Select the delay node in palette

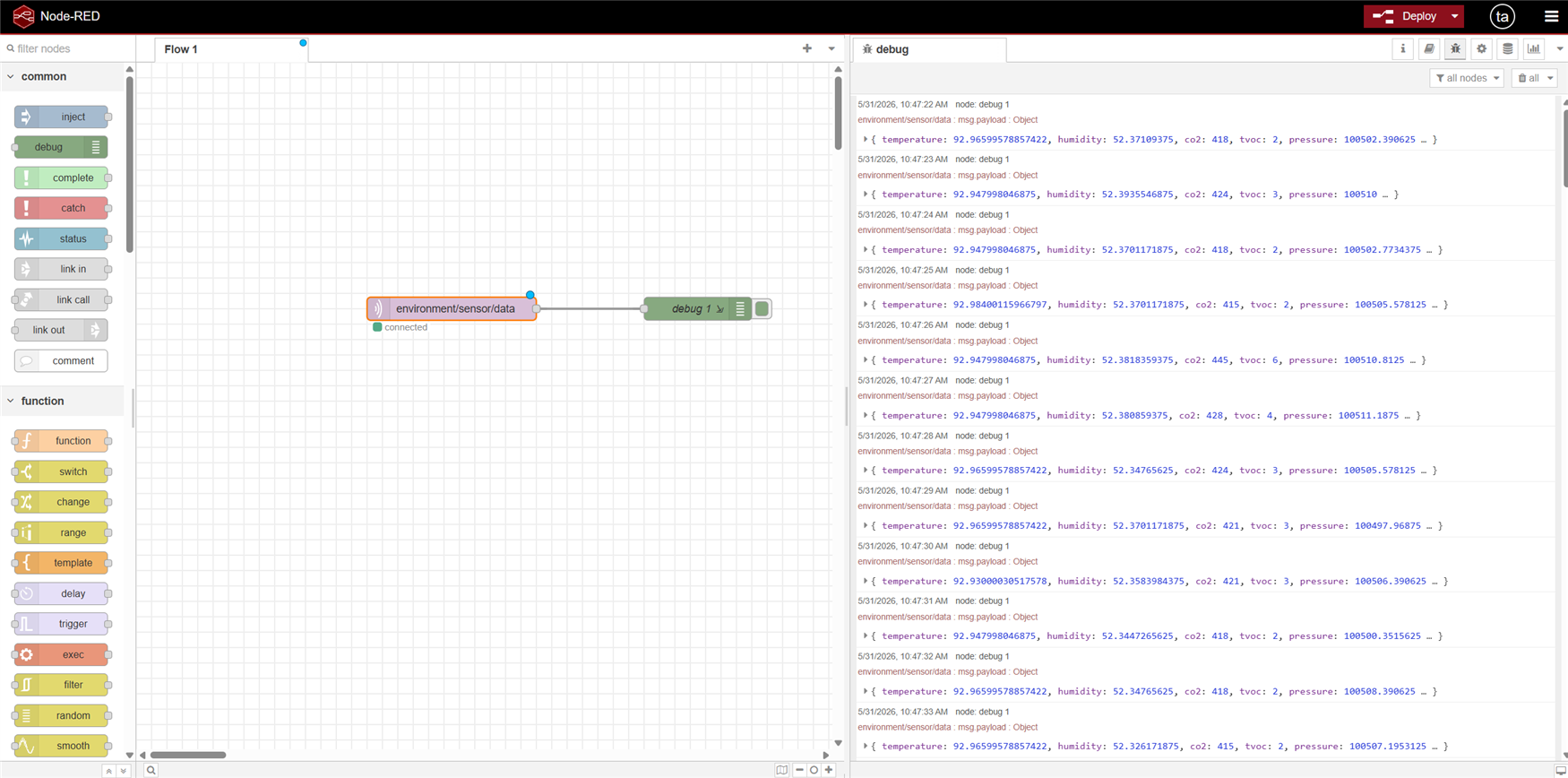(62, 593)
